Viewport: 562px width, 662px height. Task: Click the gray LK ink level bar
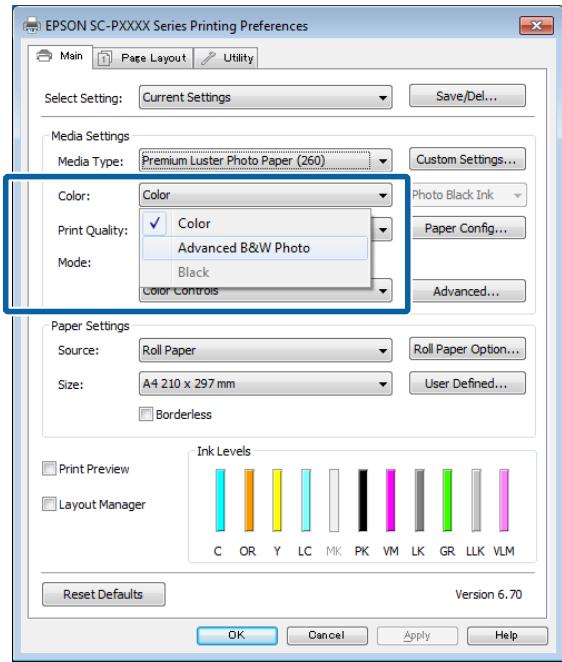(x=419, y=500)
